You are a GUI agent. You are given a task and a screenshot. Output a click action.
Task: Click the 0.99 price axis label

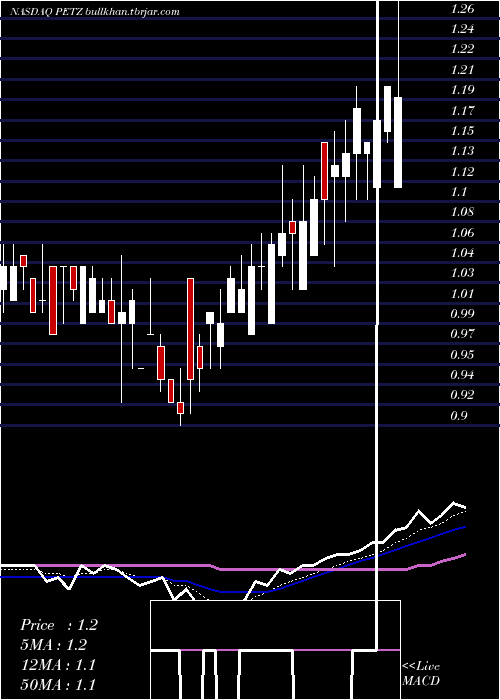[462, 313]
